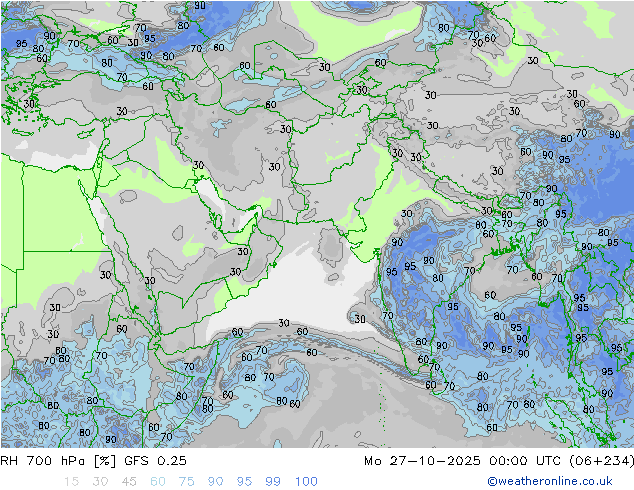The image size is (634, 490).
Task: Click the legend value 95 in the color scale
Action: click(244, 481)
